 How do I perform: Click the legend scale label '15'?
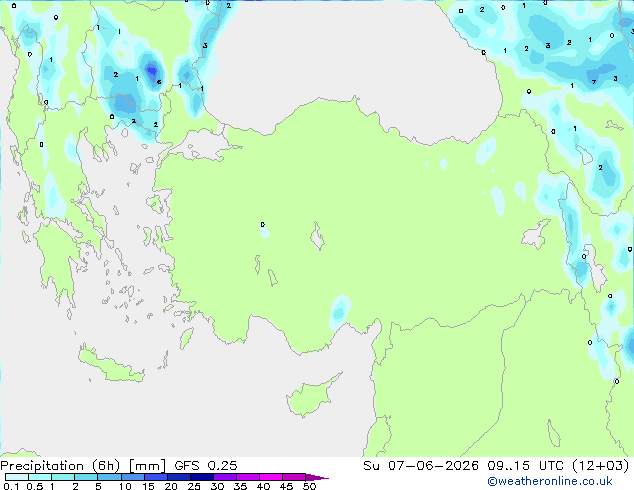point(148,486)
